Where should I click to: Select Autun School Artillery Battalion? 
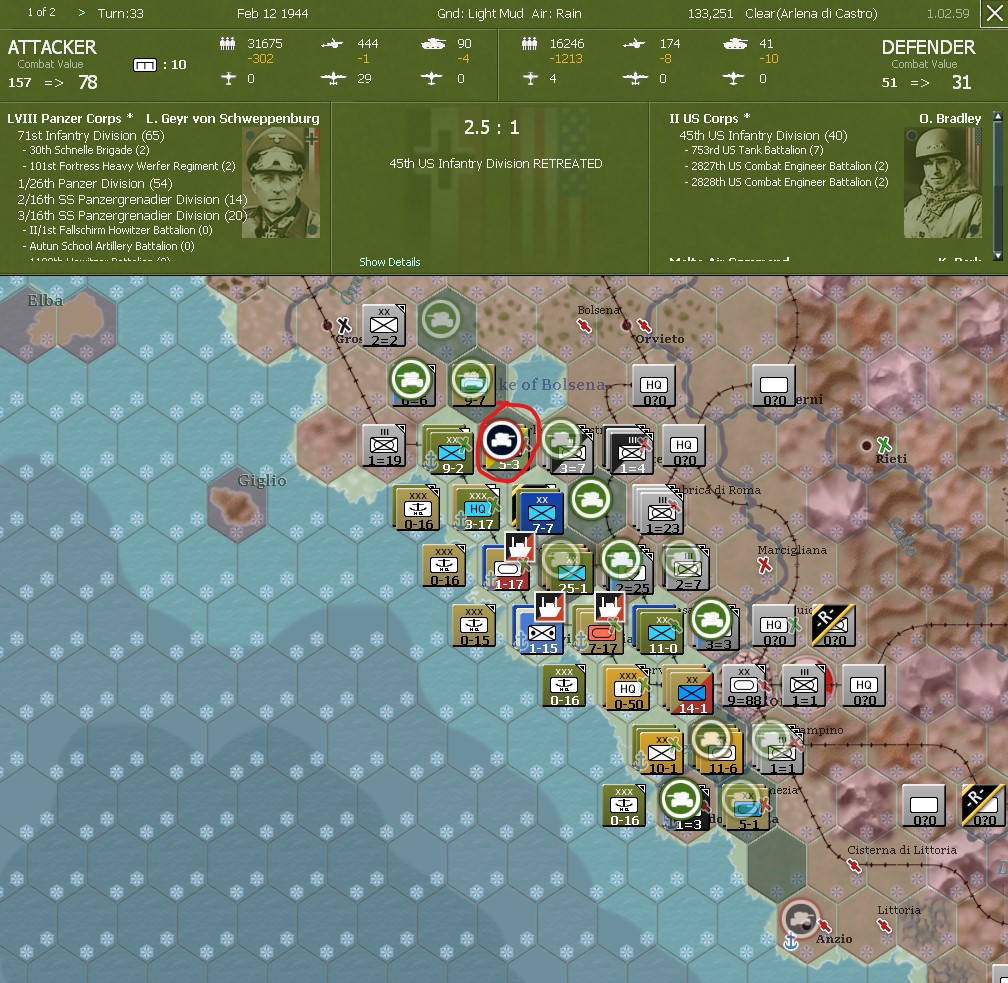point(109,246)
